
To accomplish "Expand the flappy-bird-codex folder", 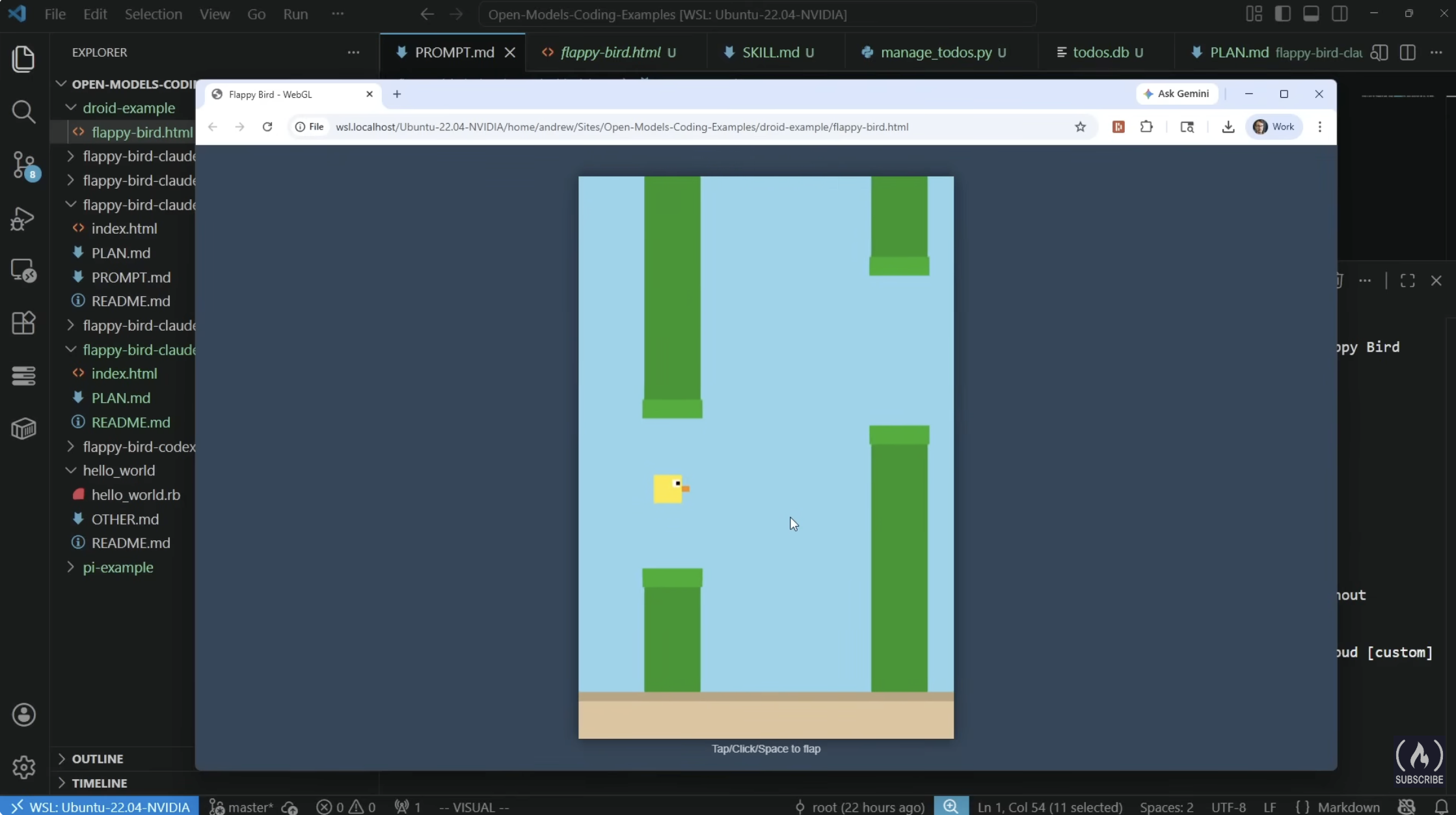I will pyautogui.click(x=139, y=447).
